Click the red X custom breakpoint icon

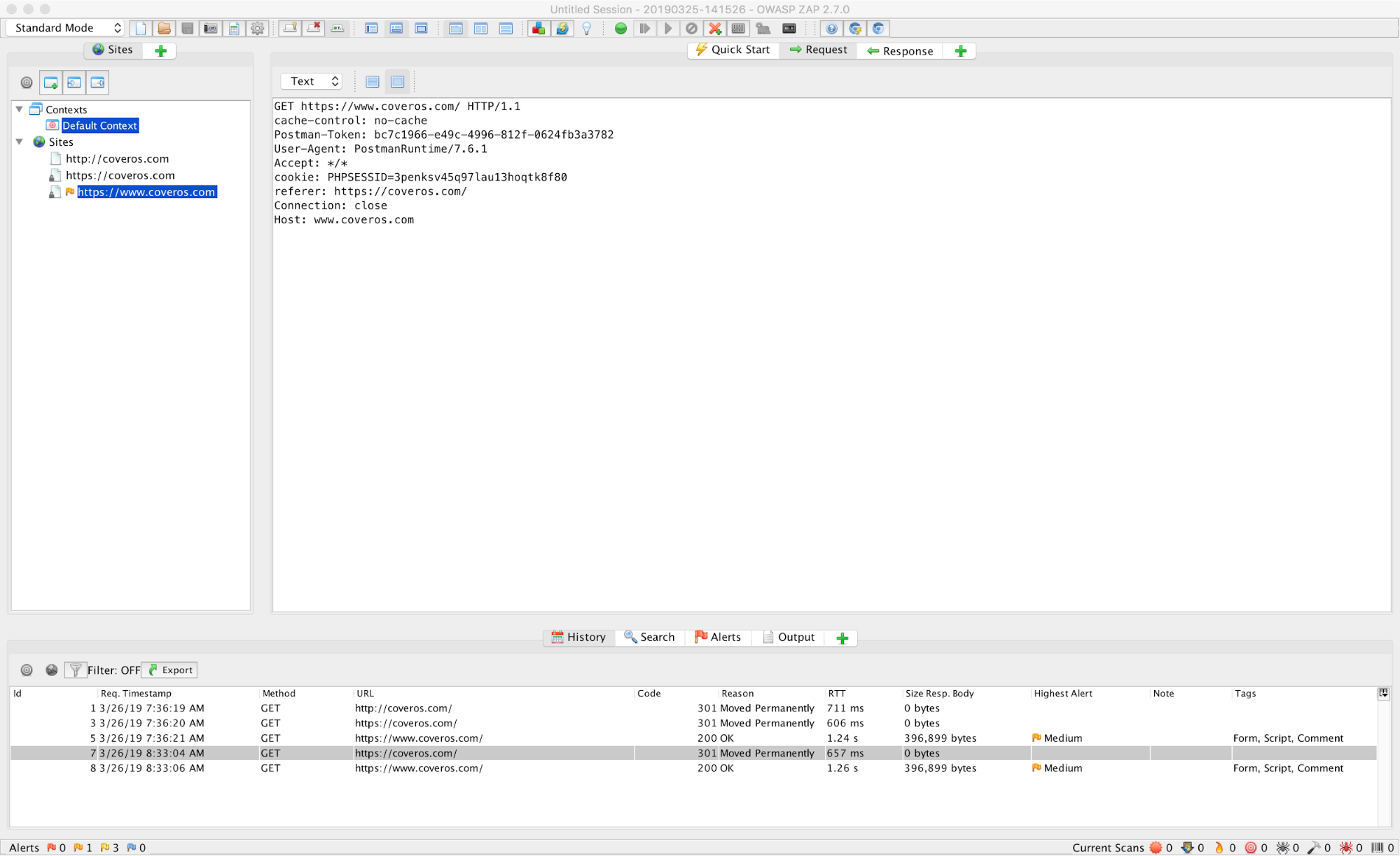click(x=715, y=28)
